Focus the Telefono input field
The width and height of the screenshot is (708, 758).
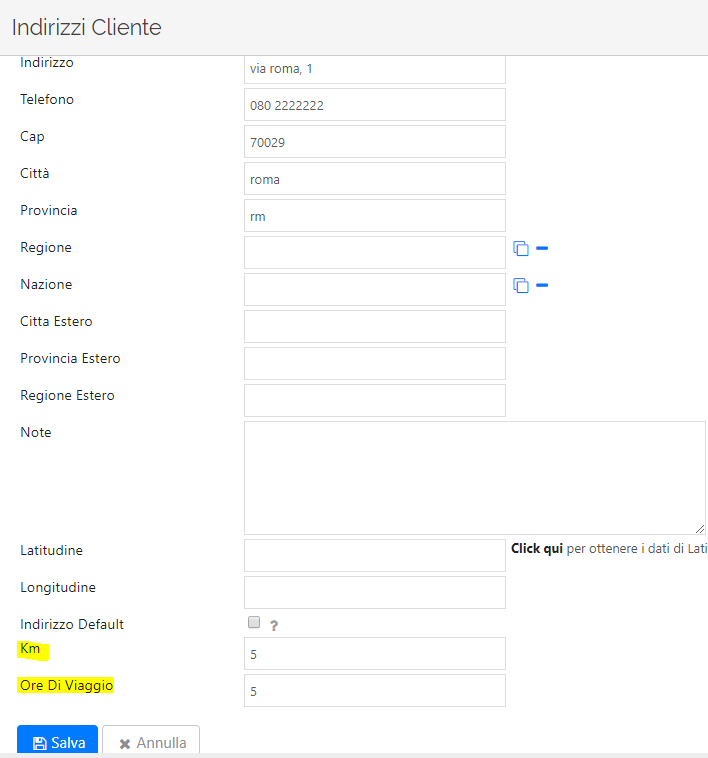click(375, 104)
